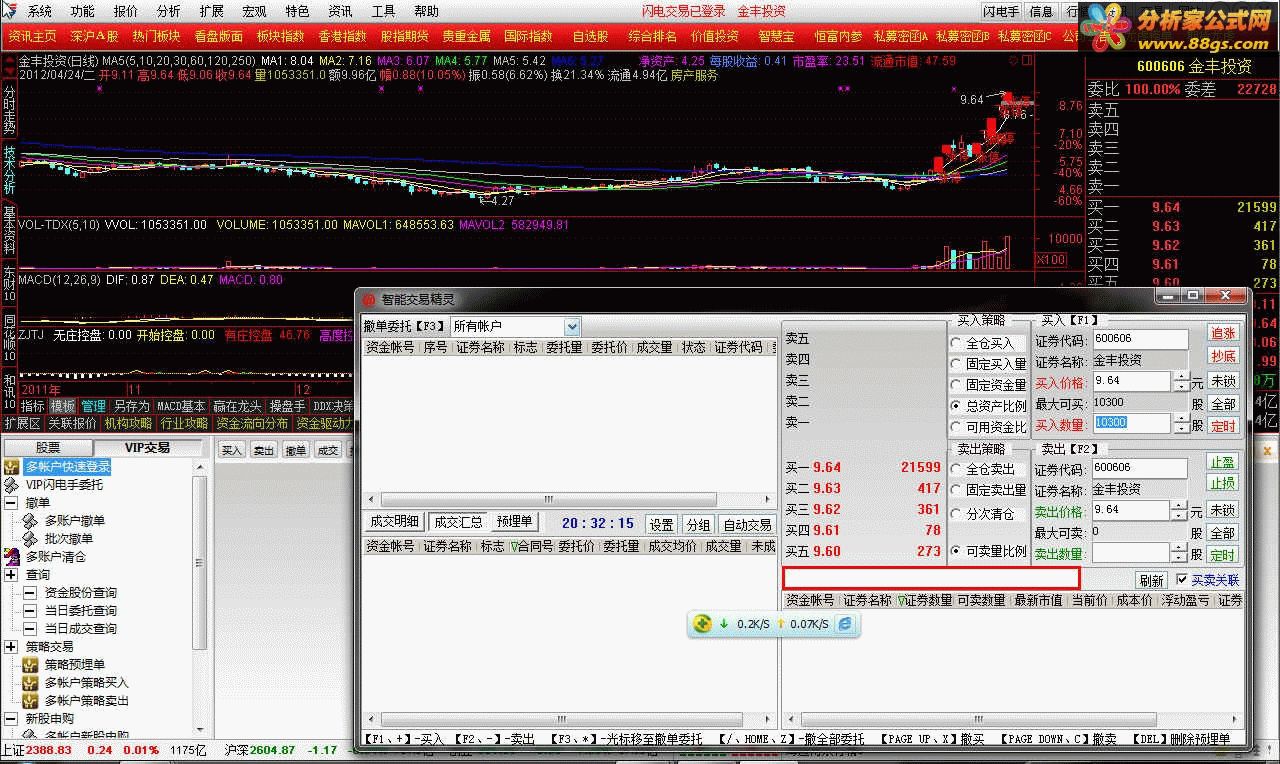Collapse the 撤单 tree node
Image resolution: width=1280 pixels, height=764 pixels.
11,503
